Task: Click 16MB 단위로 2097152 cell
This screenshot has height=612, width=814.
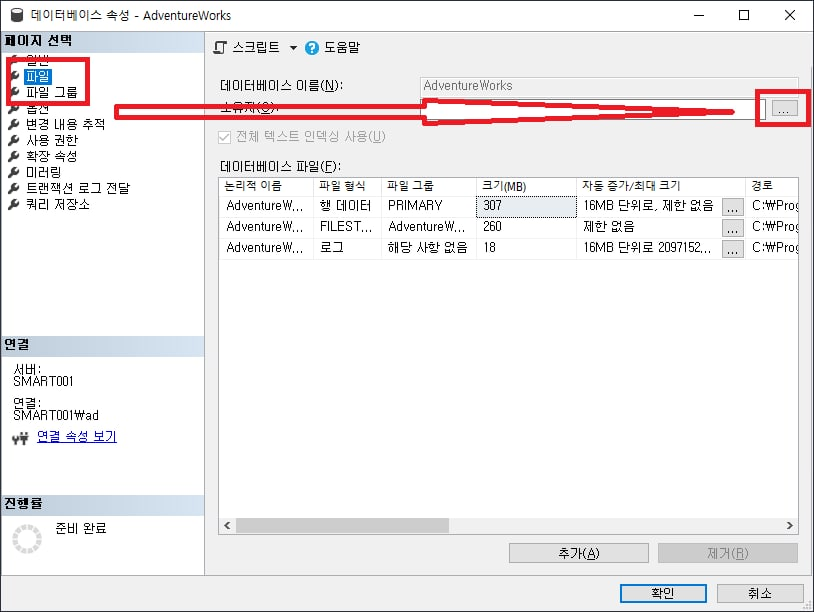Action: [649, 248]
